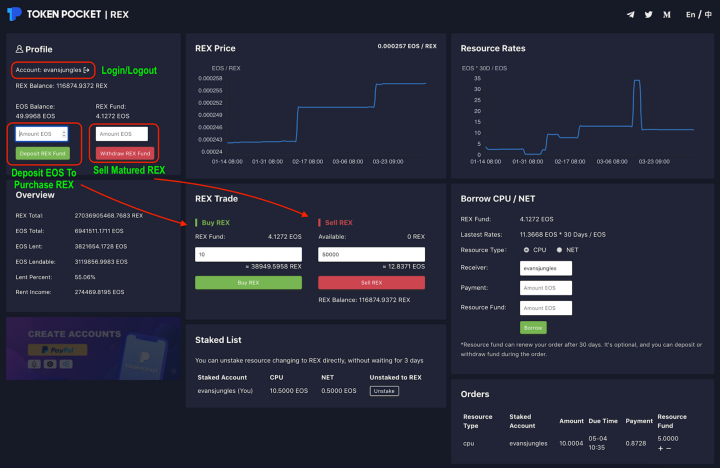Switch the language to En
Image resolution: width=720 pixels, height=468 pixels.
pos(690,15)
